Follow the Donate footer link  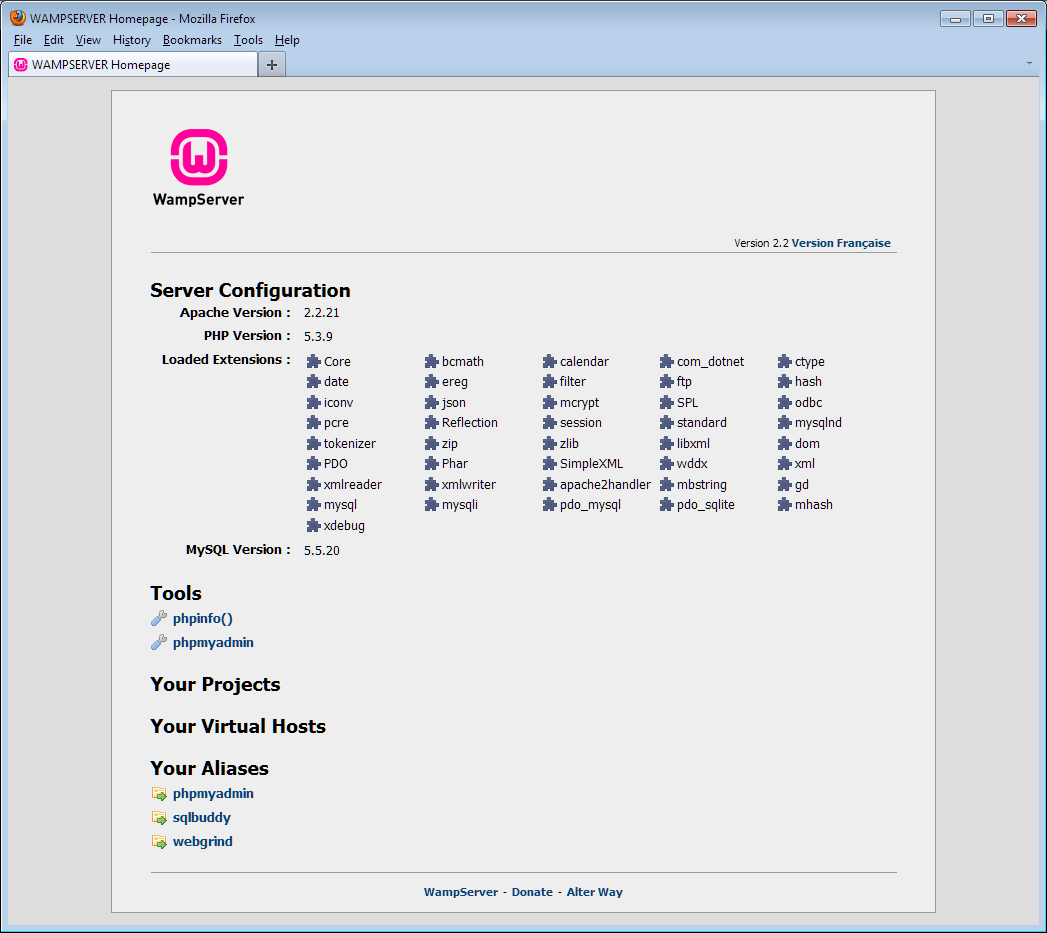(x=532, y=892)
